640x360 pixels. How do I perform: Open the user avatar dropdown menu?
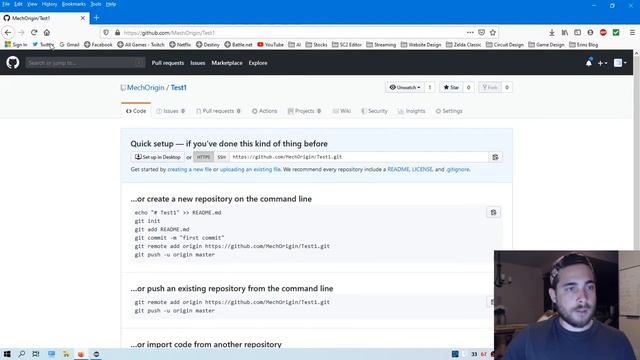(620, 63)
